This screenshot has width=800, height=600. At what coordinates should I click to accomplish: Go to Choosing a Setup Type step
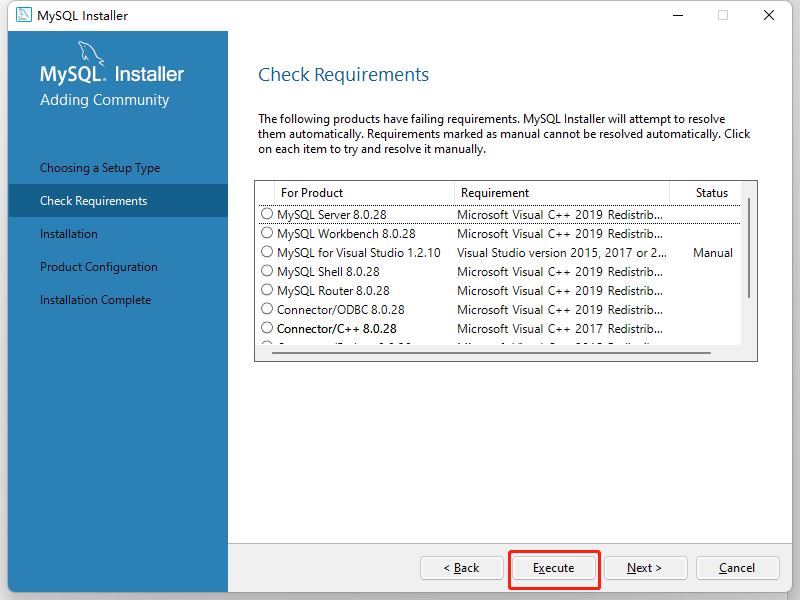[x=100, y=168]
